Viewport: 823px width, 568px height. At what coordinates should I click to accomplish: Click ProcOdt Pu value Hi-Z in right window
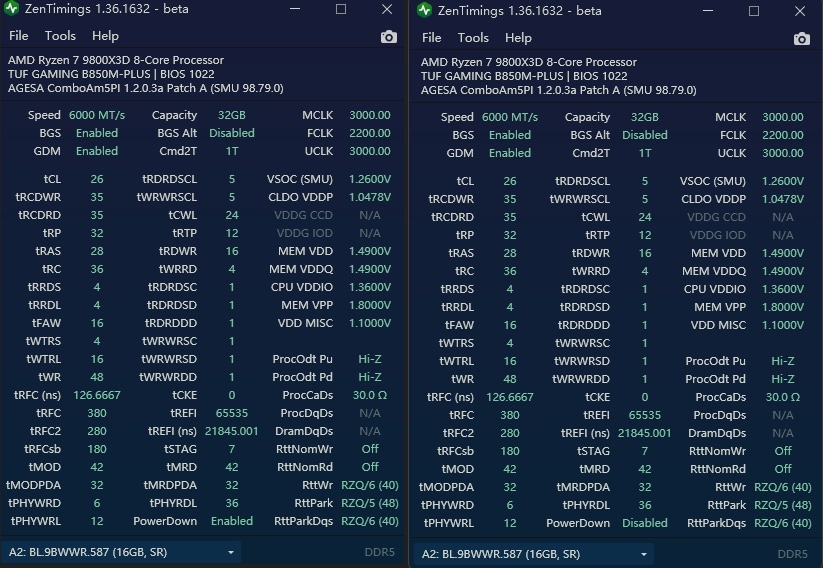tap(783, 361)
